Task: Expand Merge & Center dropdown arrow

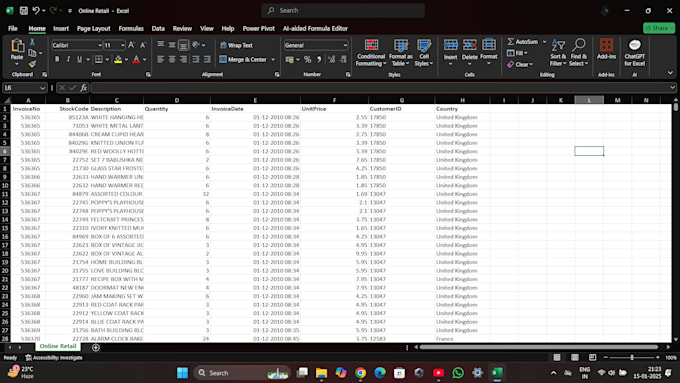Action: coord(273,59)
